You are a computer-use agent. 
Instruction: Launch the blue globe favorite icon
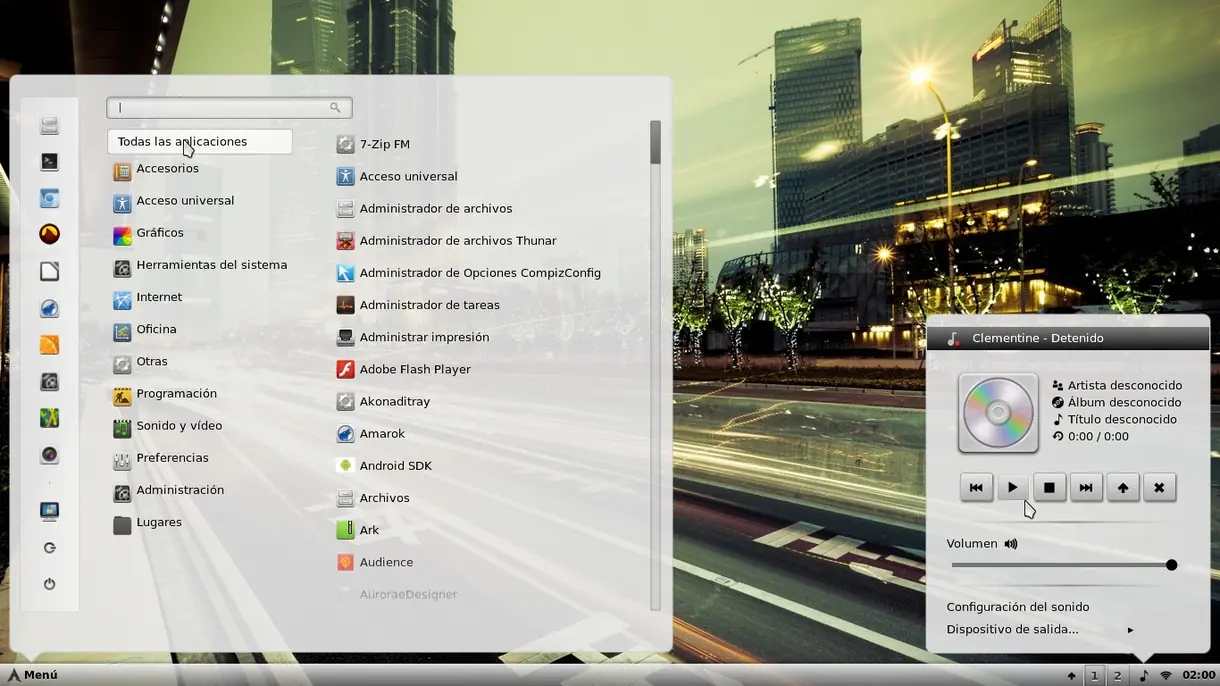tap(49, 308)
